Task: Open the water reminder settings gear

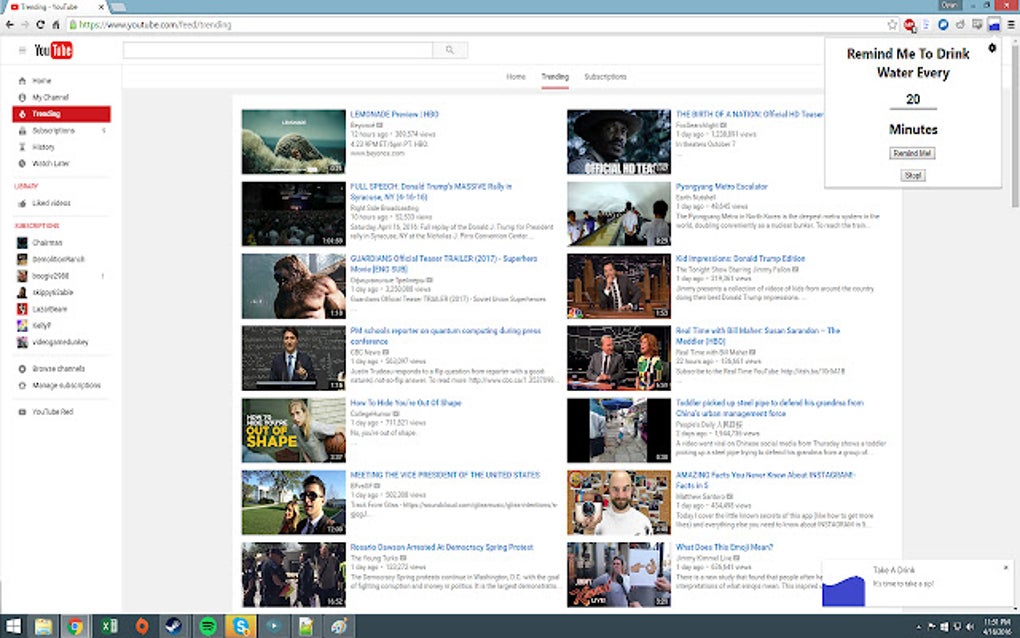Action: click(x=992, y=47)
